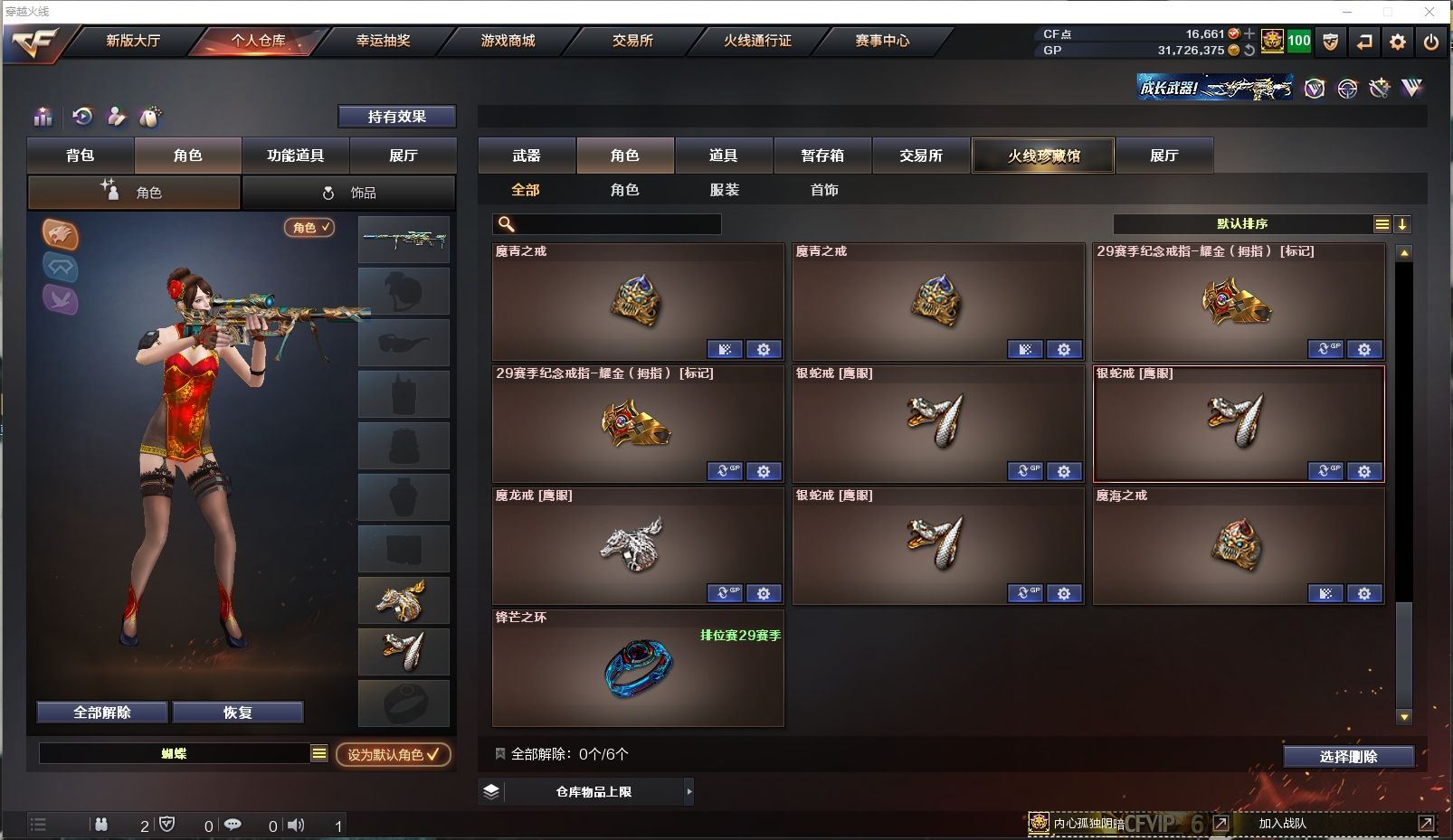Viewport: 1453px width, 840px height.
Task: Switch to 火线珍藏馆 tab
Action: click(1043, 156)
